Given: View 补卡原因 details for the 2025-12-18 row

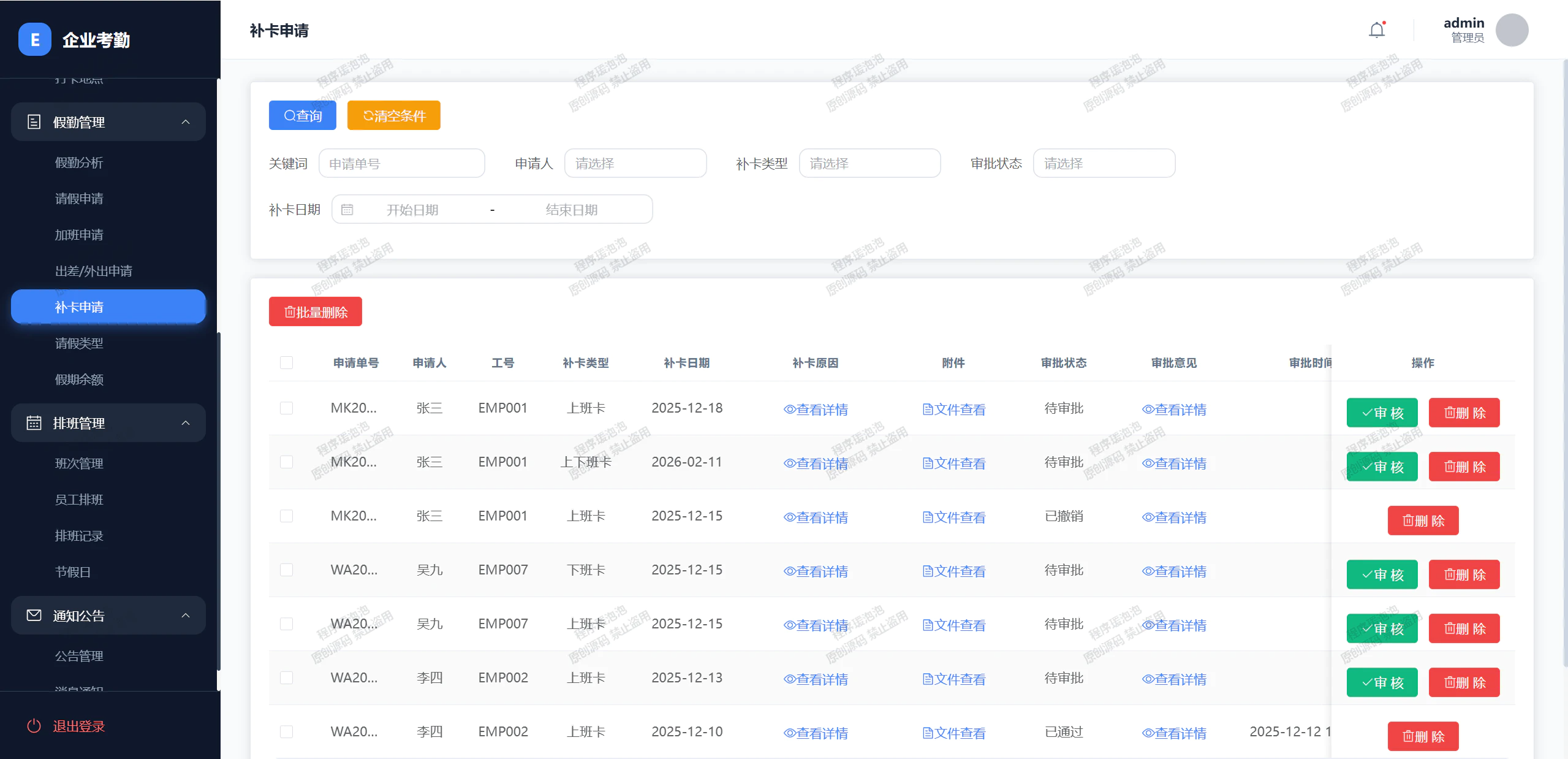Looking at the screenshot, I should [816, 409].
